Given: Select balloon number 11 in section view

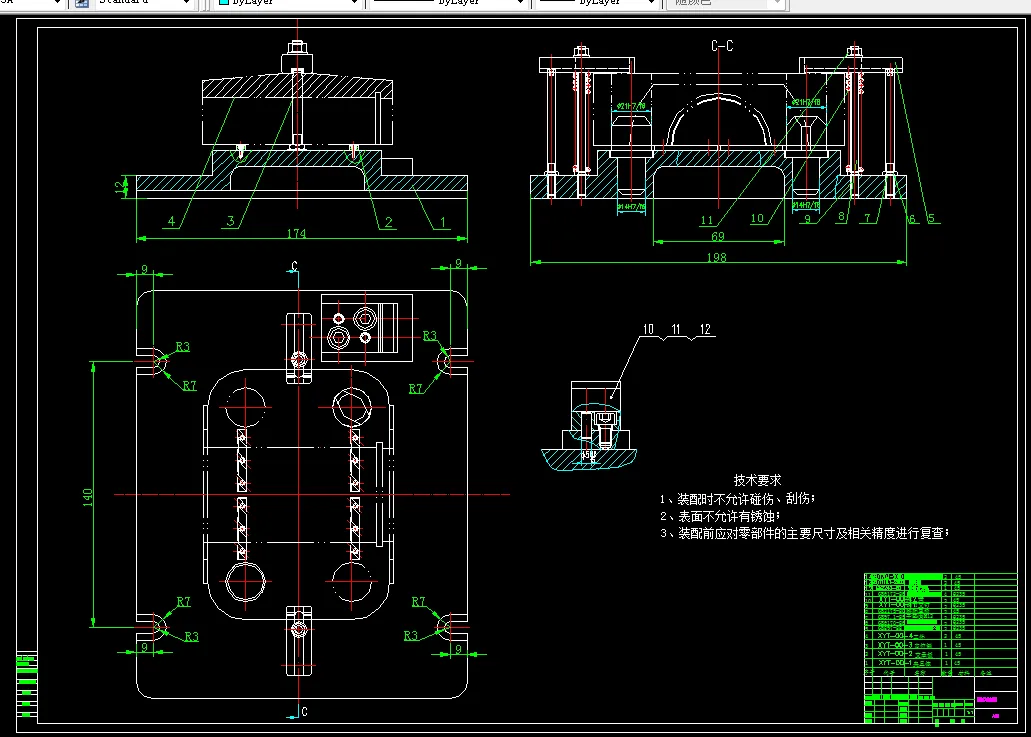Looking at the screenshot, I should tap(708, 221).
